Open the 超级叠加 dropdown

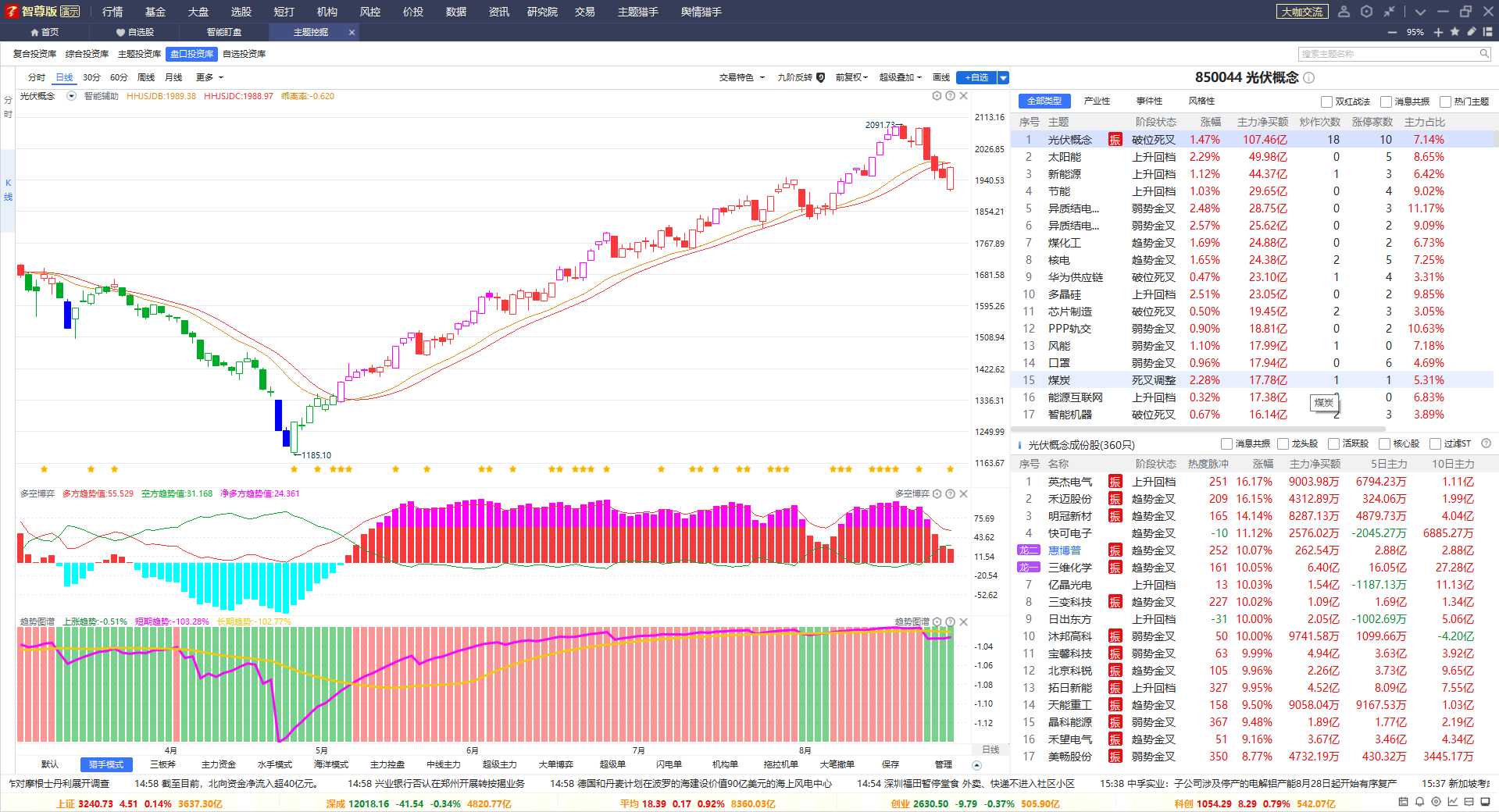coord(900,77)
